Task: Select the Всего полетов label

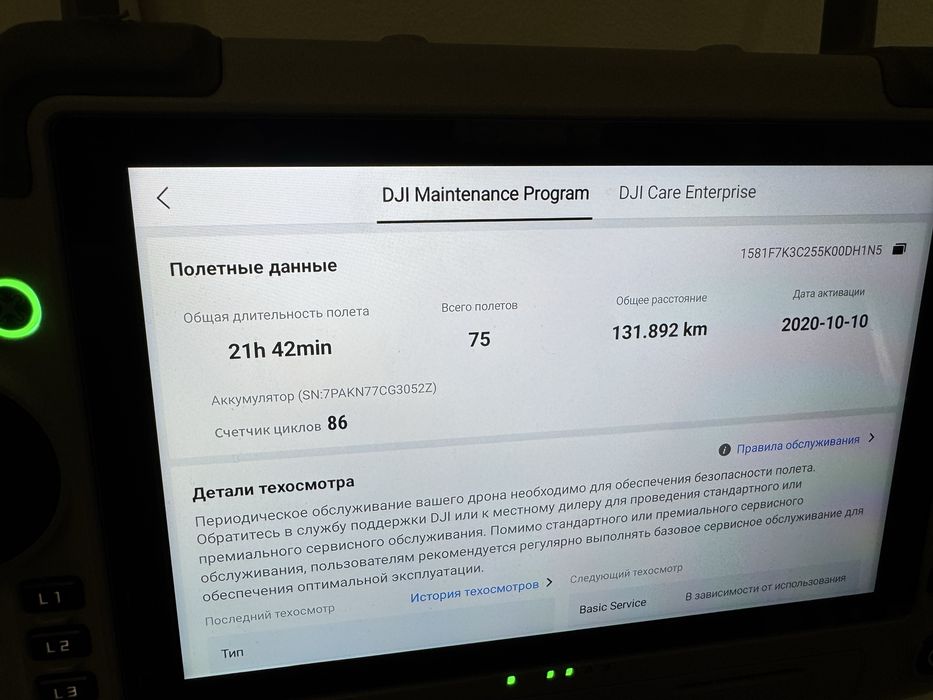Action: coord(479,307)
